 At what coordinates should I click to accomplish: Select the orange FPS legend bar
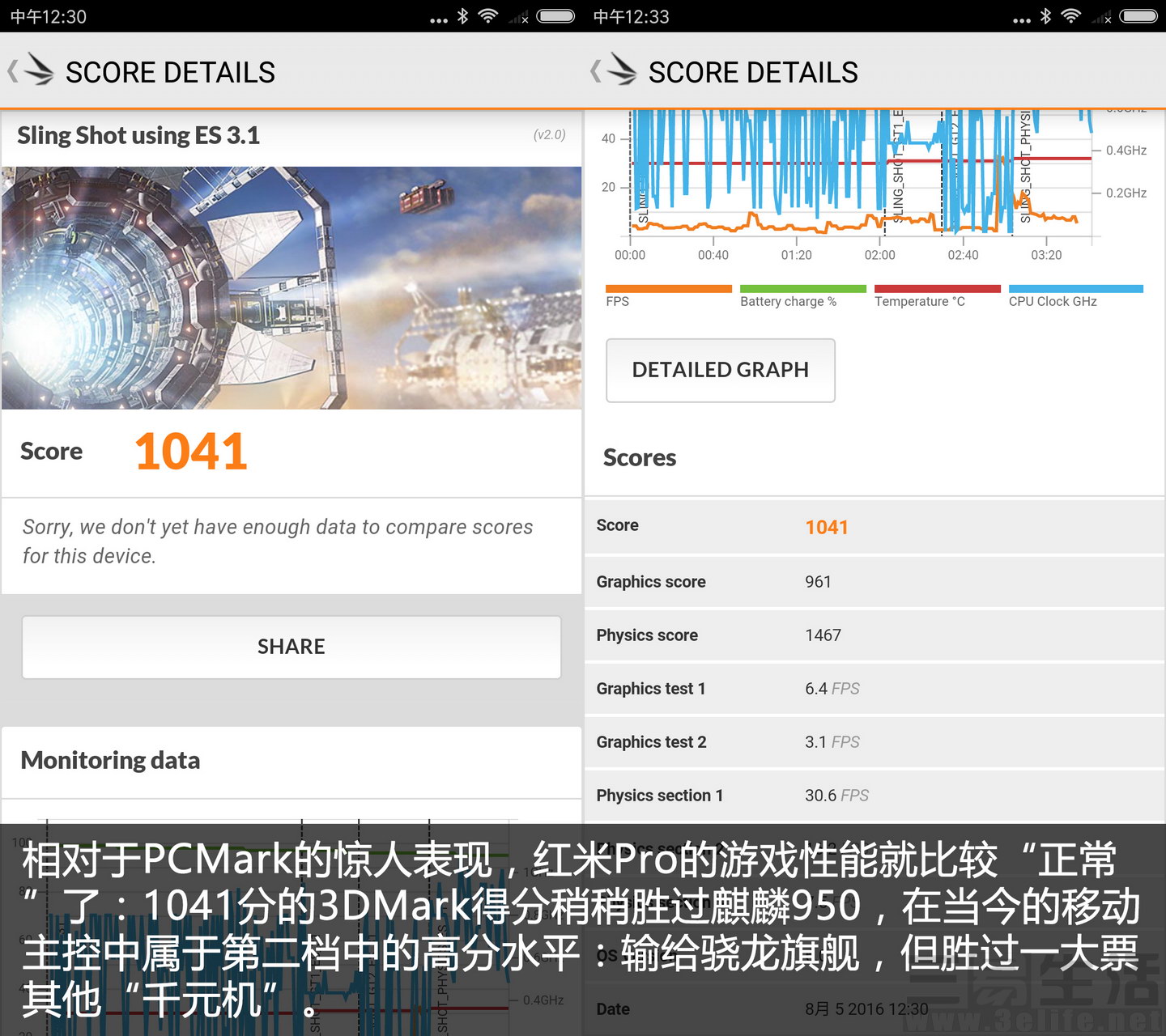pos(669,289)
